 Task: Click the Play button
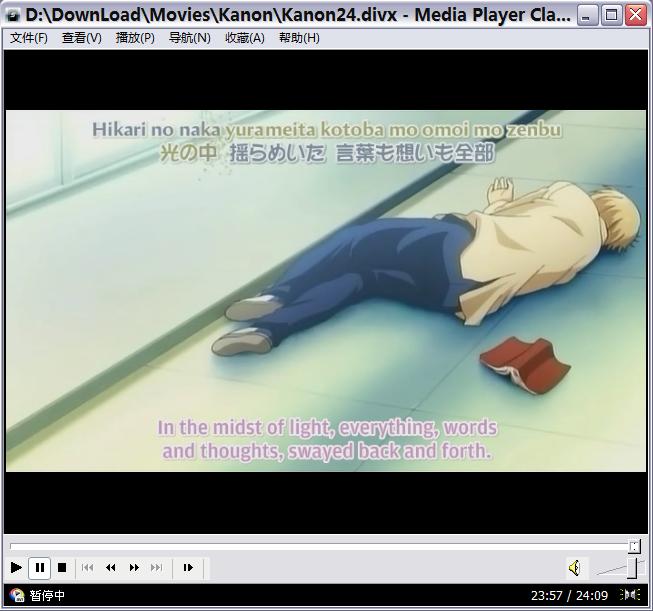tap(16, 567)
